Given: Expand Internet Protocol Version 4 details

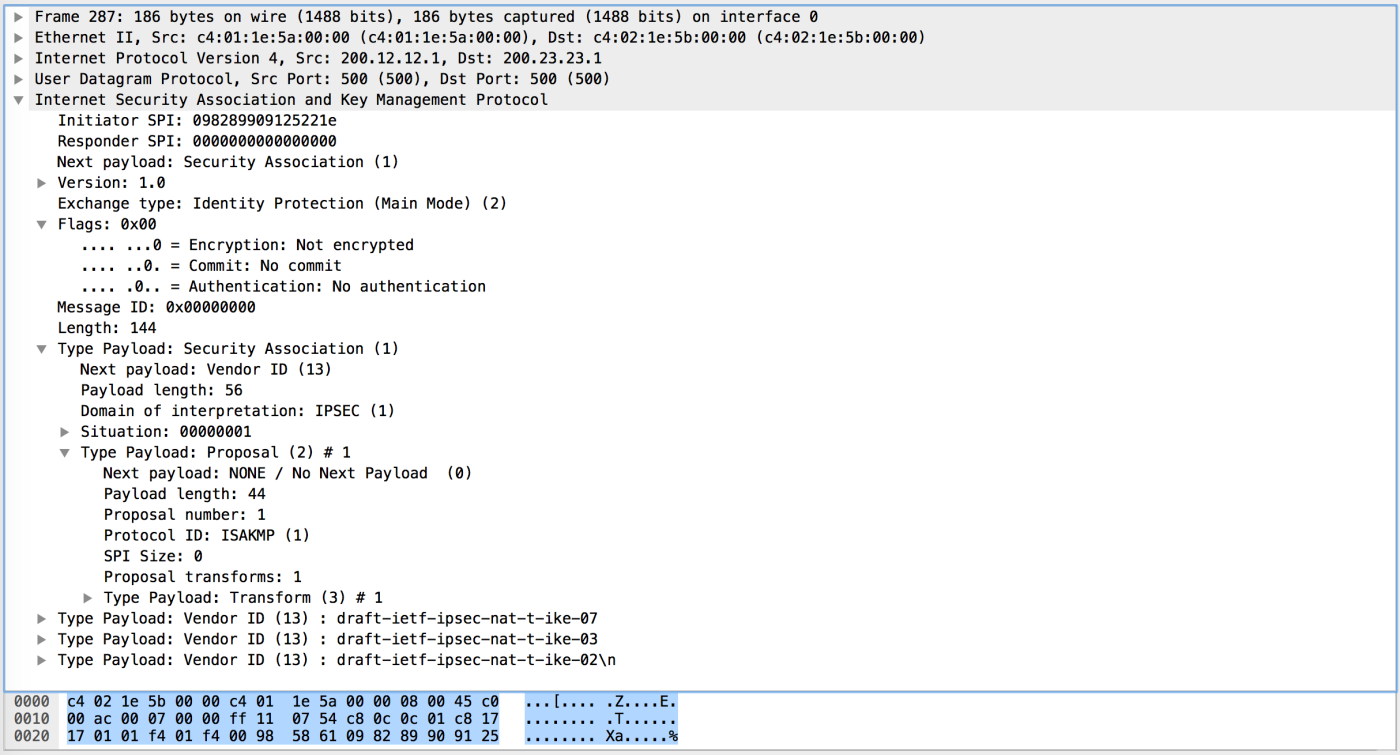Looking at the screenshot, I should (x=18, y=58).
